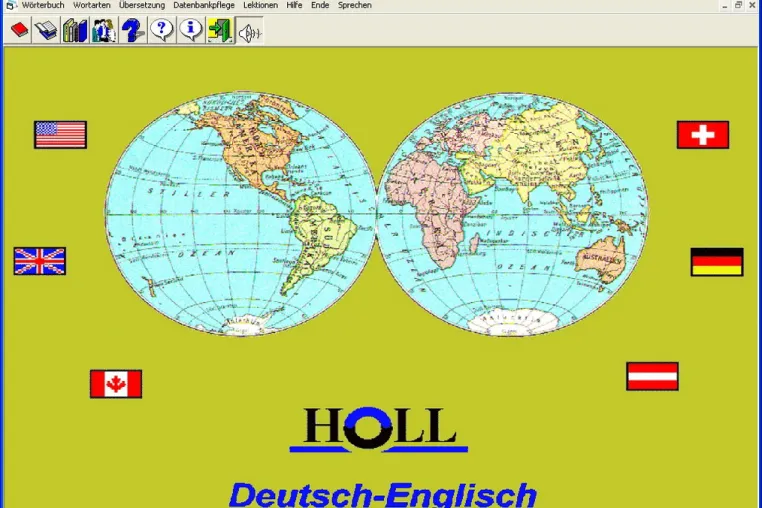Click the people talking toolbar icon
Screen dimensions: 762x508
(x=104, y=30)
